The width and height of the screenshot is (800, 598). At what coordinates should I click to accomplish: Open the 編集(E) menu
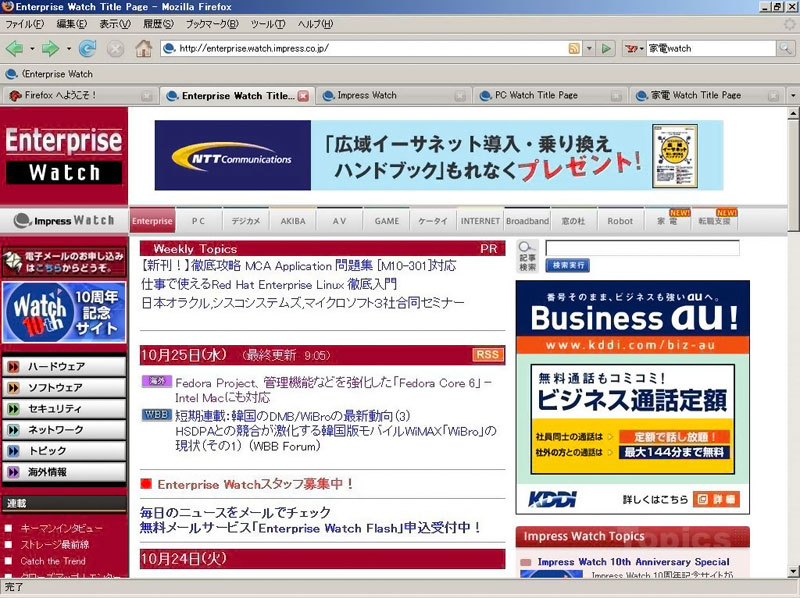(x=71, y=24)
